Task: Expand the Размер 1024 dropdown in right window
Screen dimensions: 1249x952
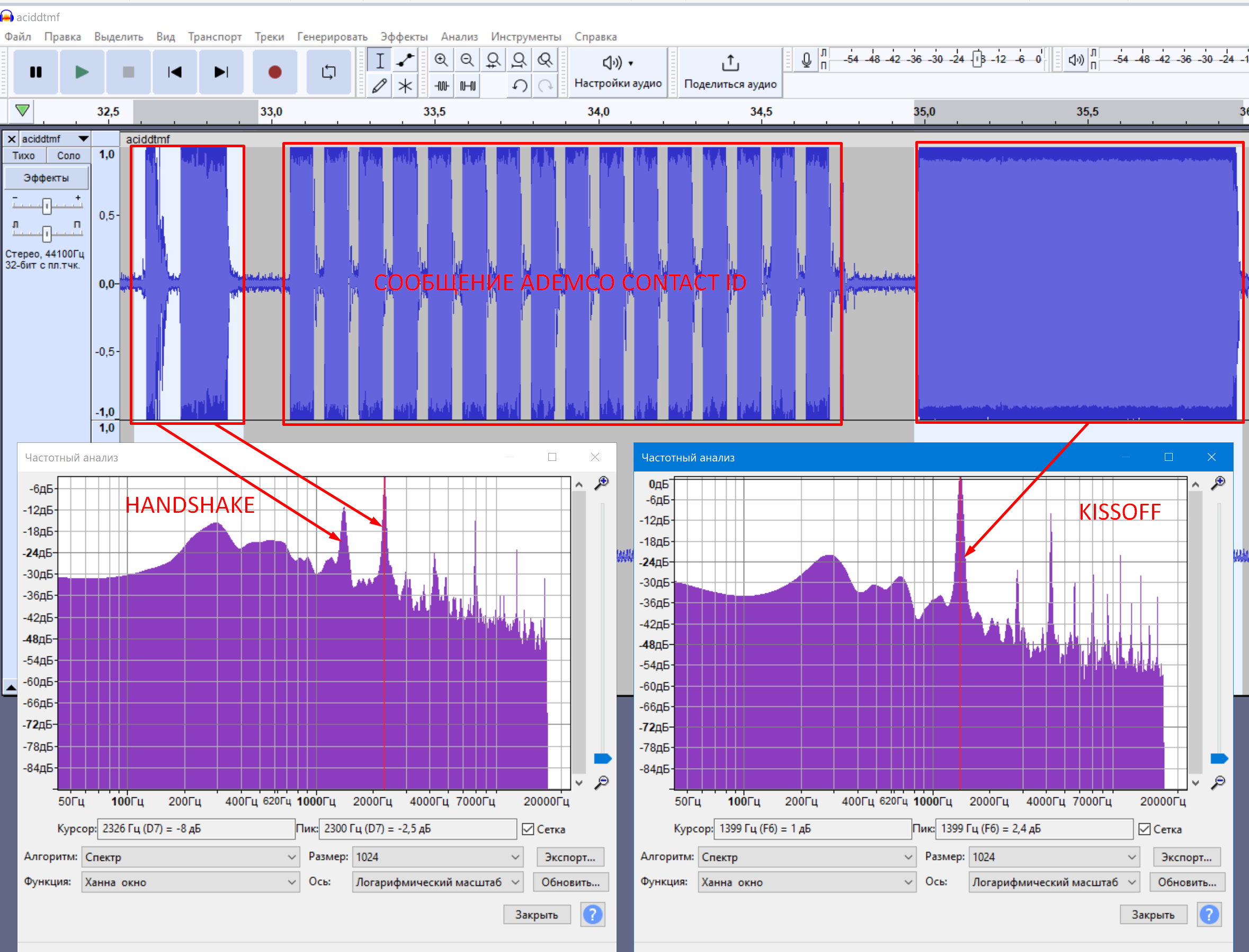Action: [x=1054, y=857]
